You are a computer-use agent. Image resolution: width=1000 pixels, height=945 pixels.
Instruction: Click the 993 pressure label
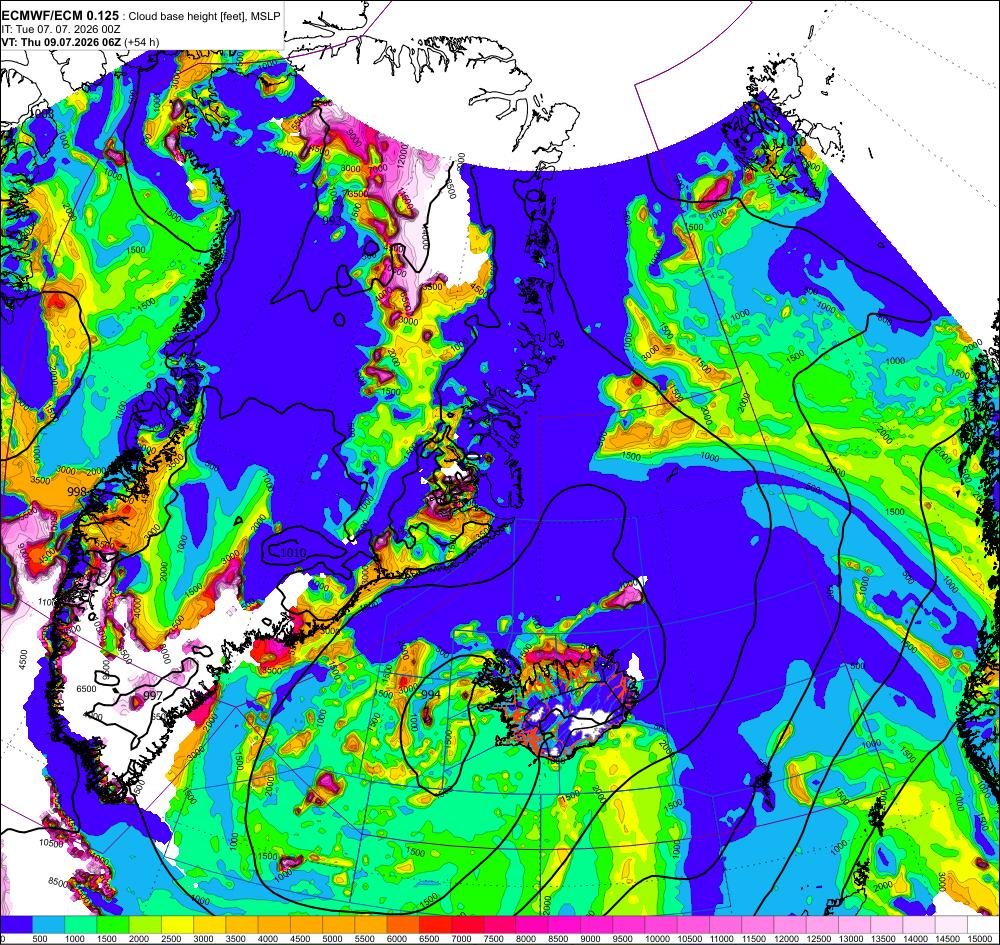(332, 221)
